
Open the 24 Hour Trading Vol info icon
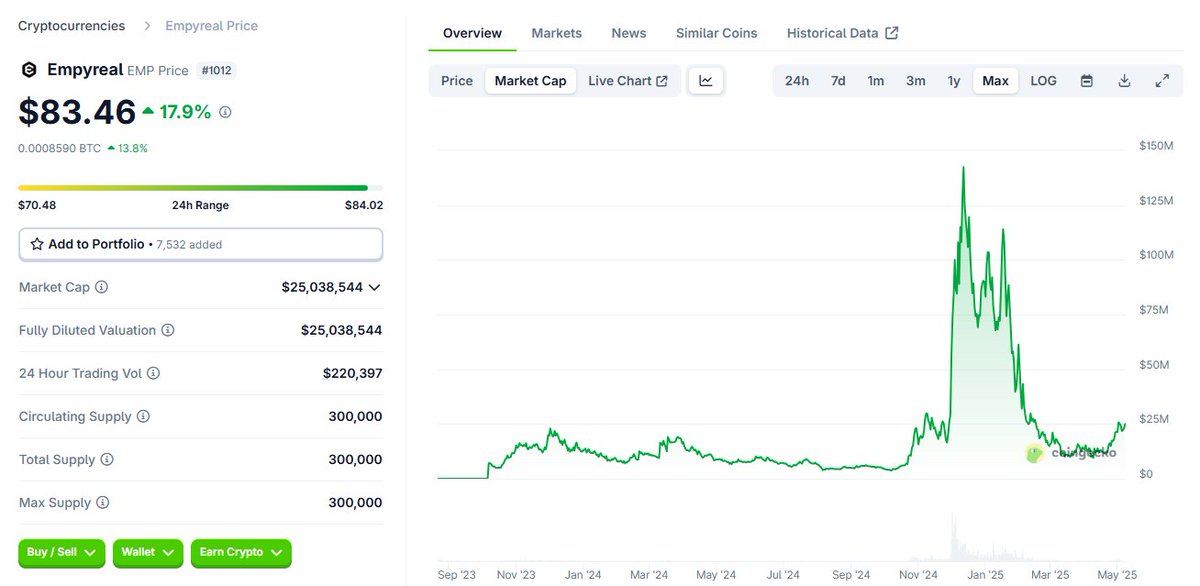click(153, 373)
